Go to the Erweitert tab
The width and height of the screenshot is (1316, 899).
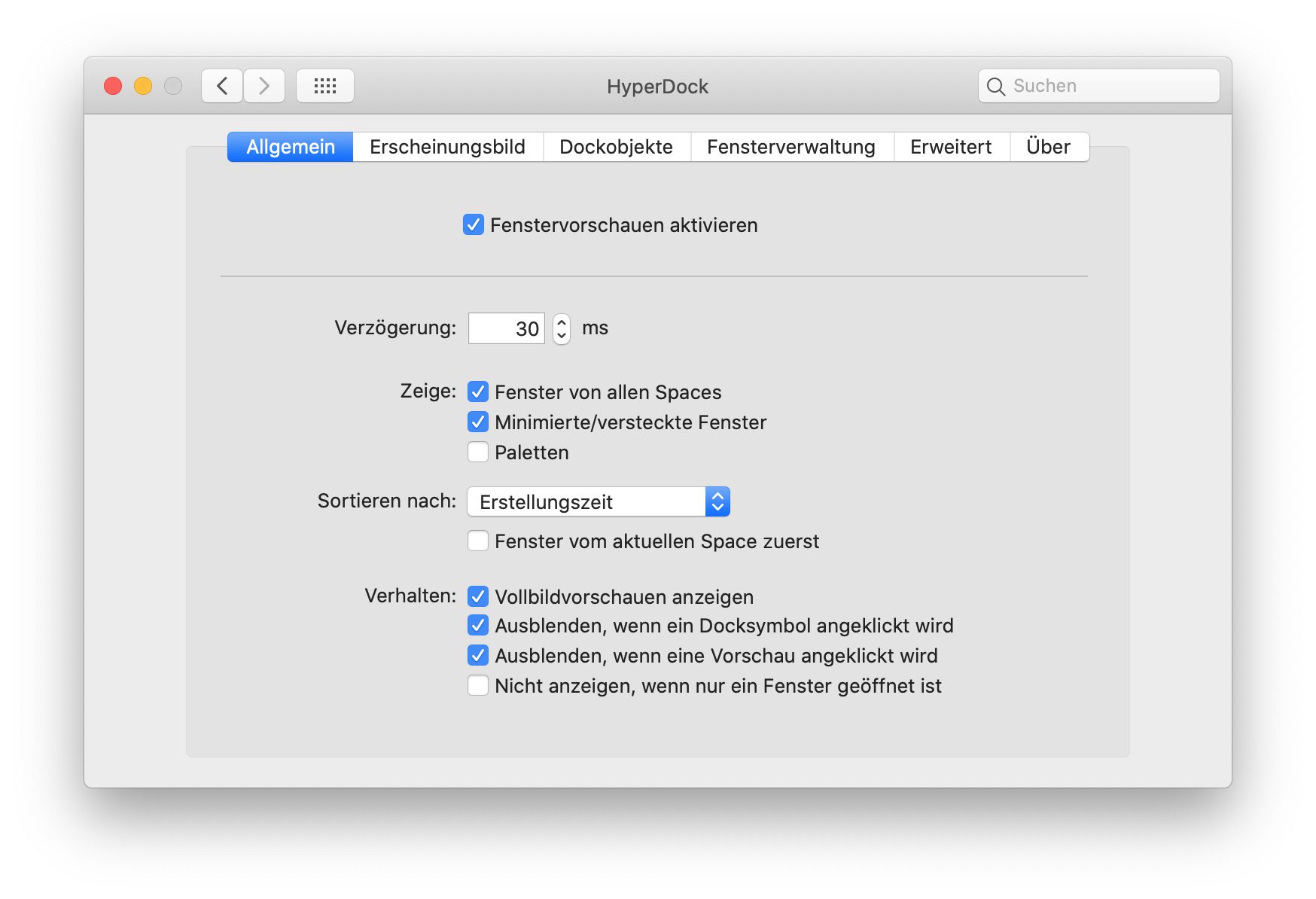[x=950, y=147]
